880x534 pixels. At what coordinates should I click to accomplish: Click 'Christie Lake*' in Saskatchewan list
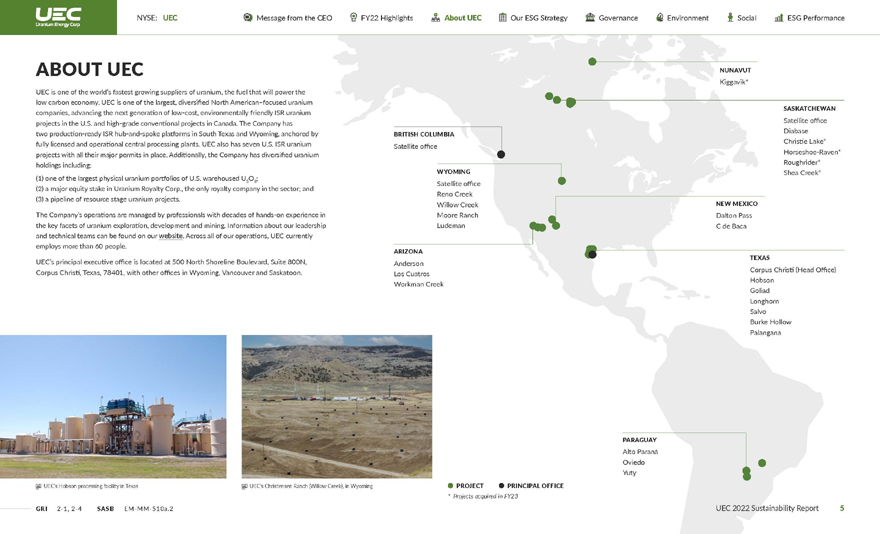805,142
